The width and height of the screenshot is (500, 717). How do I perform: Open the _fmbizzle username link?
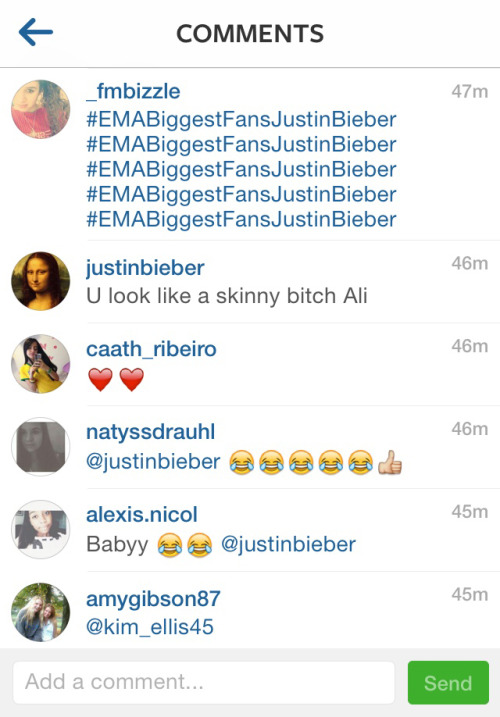pos(133,91)
